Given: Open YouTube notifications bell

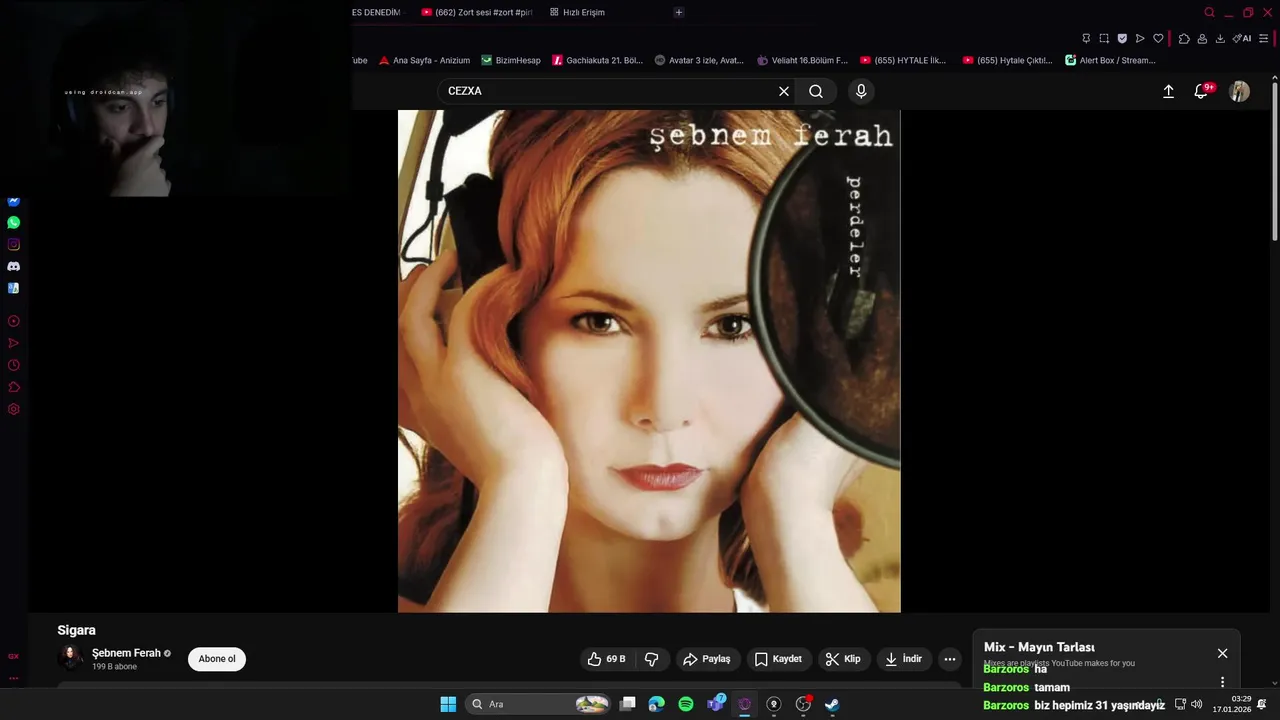Looking at the screenshot, I should pyautogui.click(x=1203, y=91).
